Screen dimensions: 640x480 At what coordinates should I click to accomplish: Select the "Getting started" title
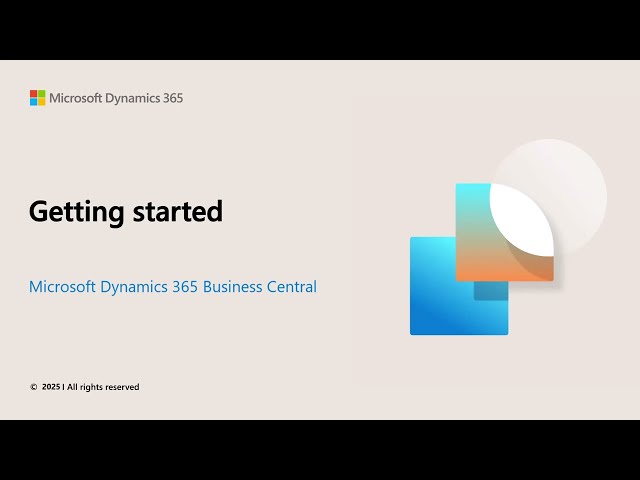(x=126, y=212)
